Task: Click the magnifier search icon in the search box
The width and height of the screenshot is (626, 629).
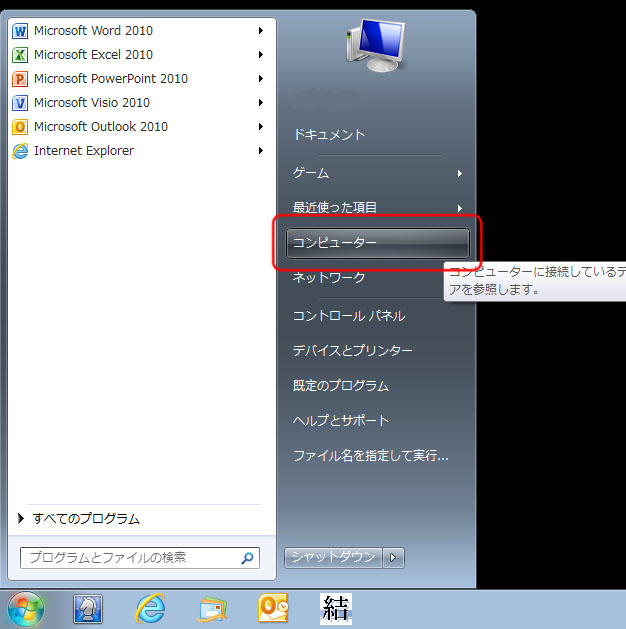Action: pyautogui.click(x=247, y=558)
